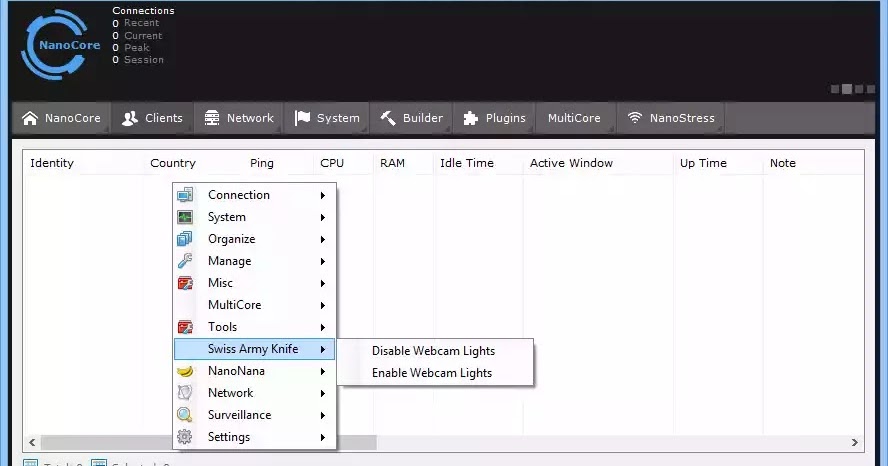Click the puzzle piece icon on Plugins tab

coord(471,118)
